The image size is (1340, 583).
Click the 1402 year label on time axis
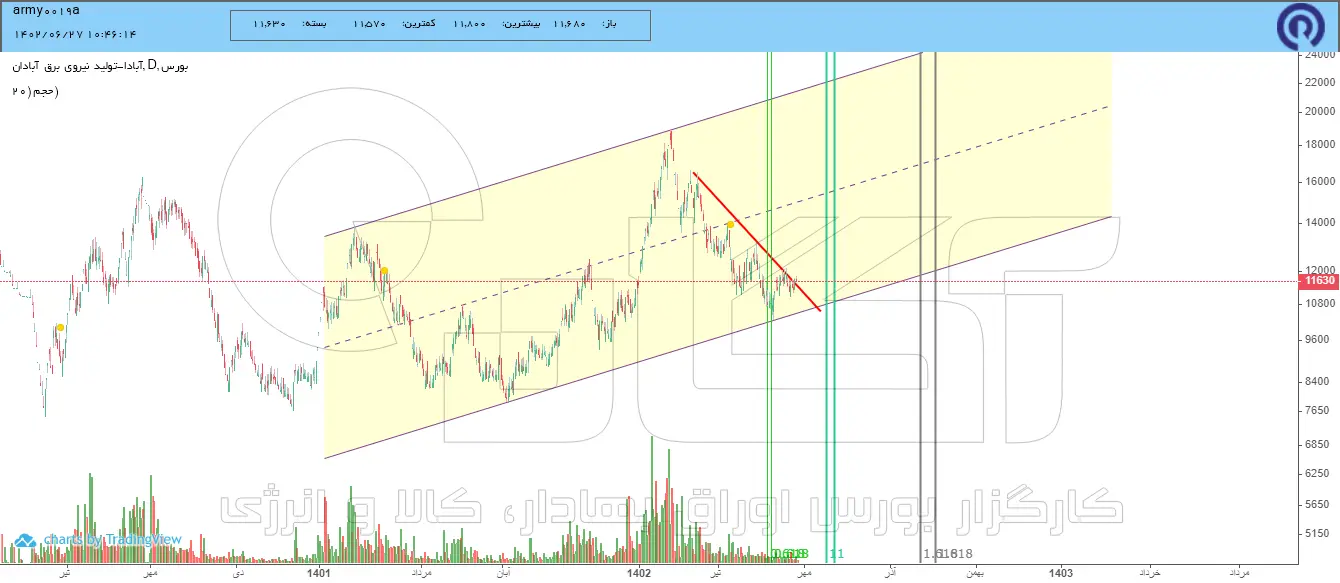coord(639,573)
